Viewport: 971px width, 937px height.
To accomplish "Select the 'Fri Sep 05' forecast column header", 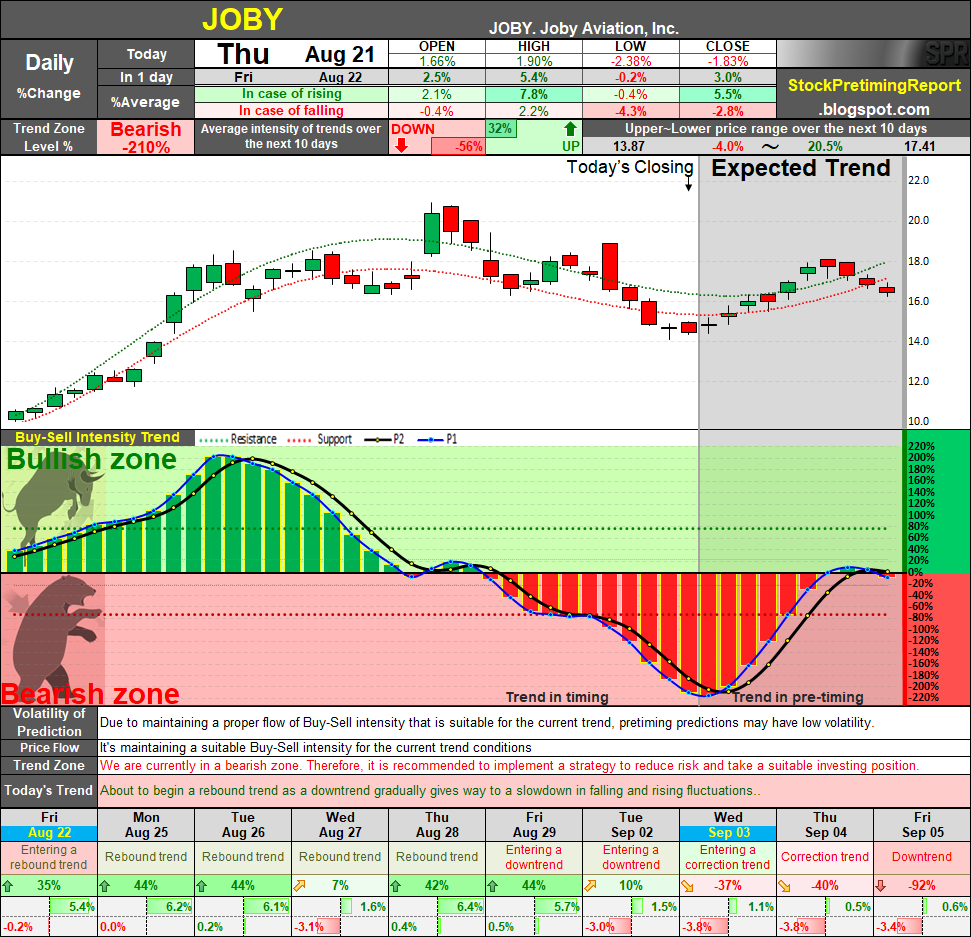I will [x=922, y=825].
